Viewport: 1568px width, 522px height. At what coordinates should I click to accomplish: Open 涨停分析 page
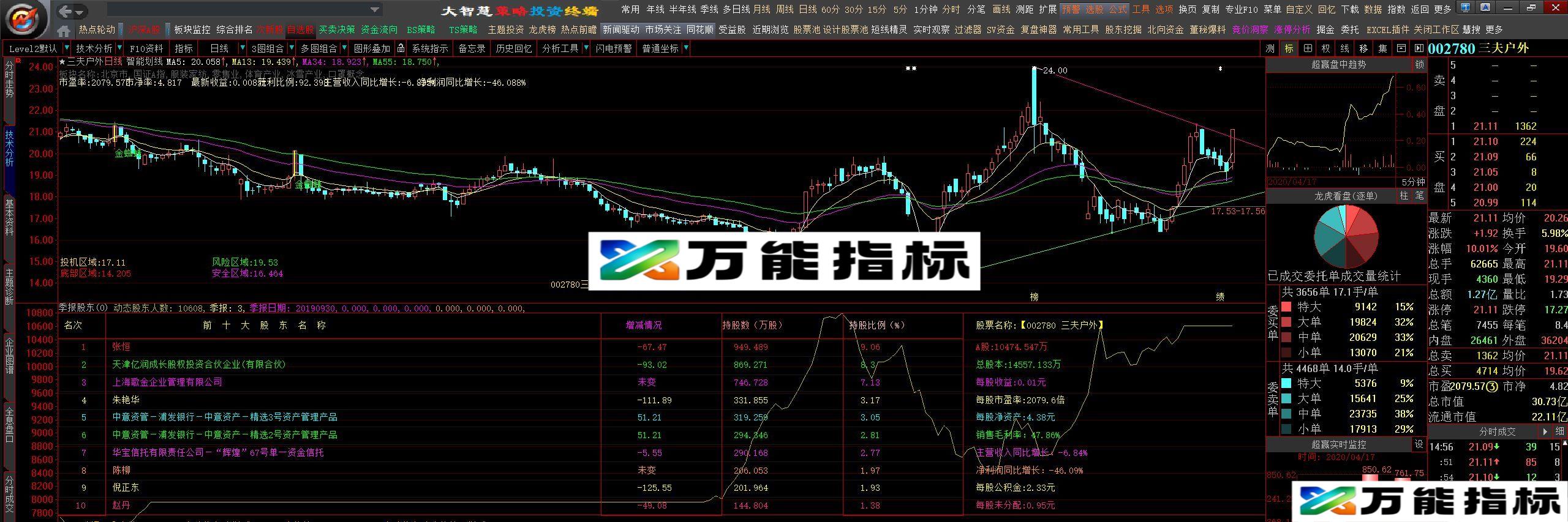click(x=1292, y=29)
